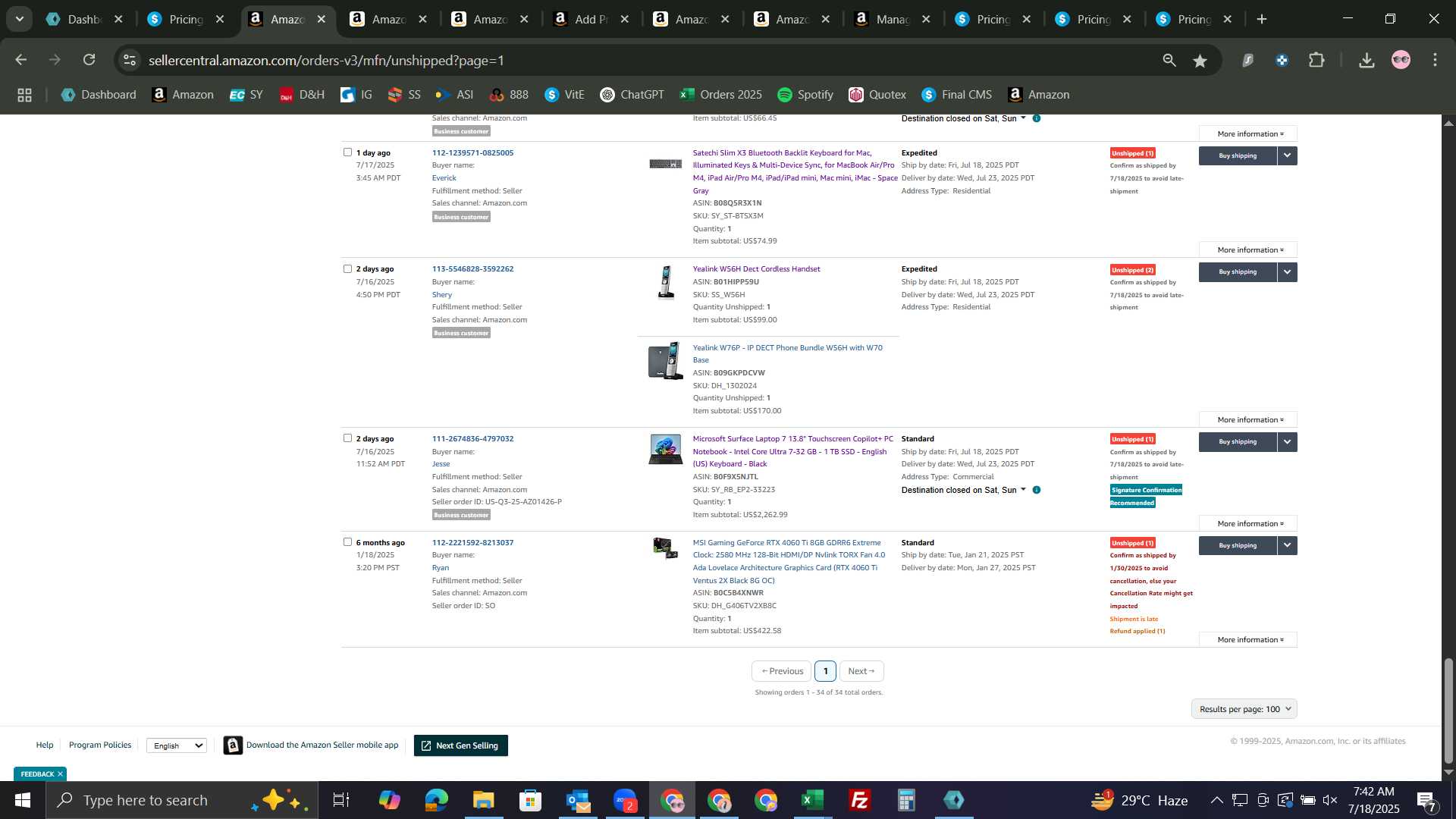1456x819 pixels.
Task: Open the Final CMS bookmark
Action: (957, 95)
